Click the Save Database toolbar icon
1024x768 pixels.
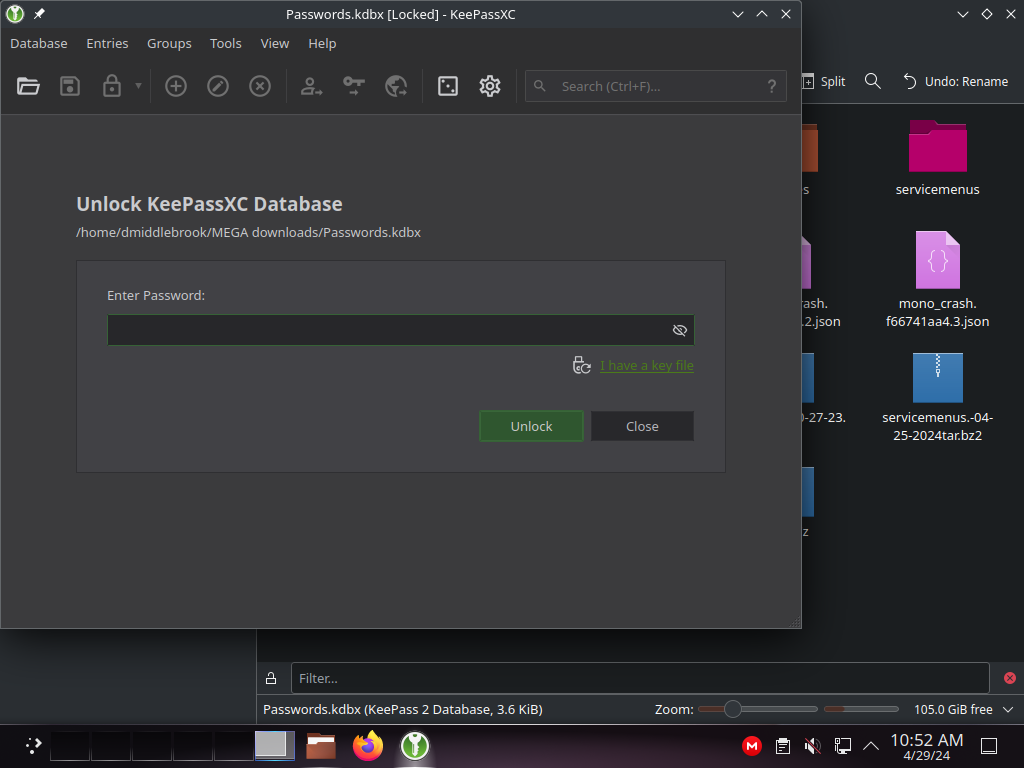(70, 86)
